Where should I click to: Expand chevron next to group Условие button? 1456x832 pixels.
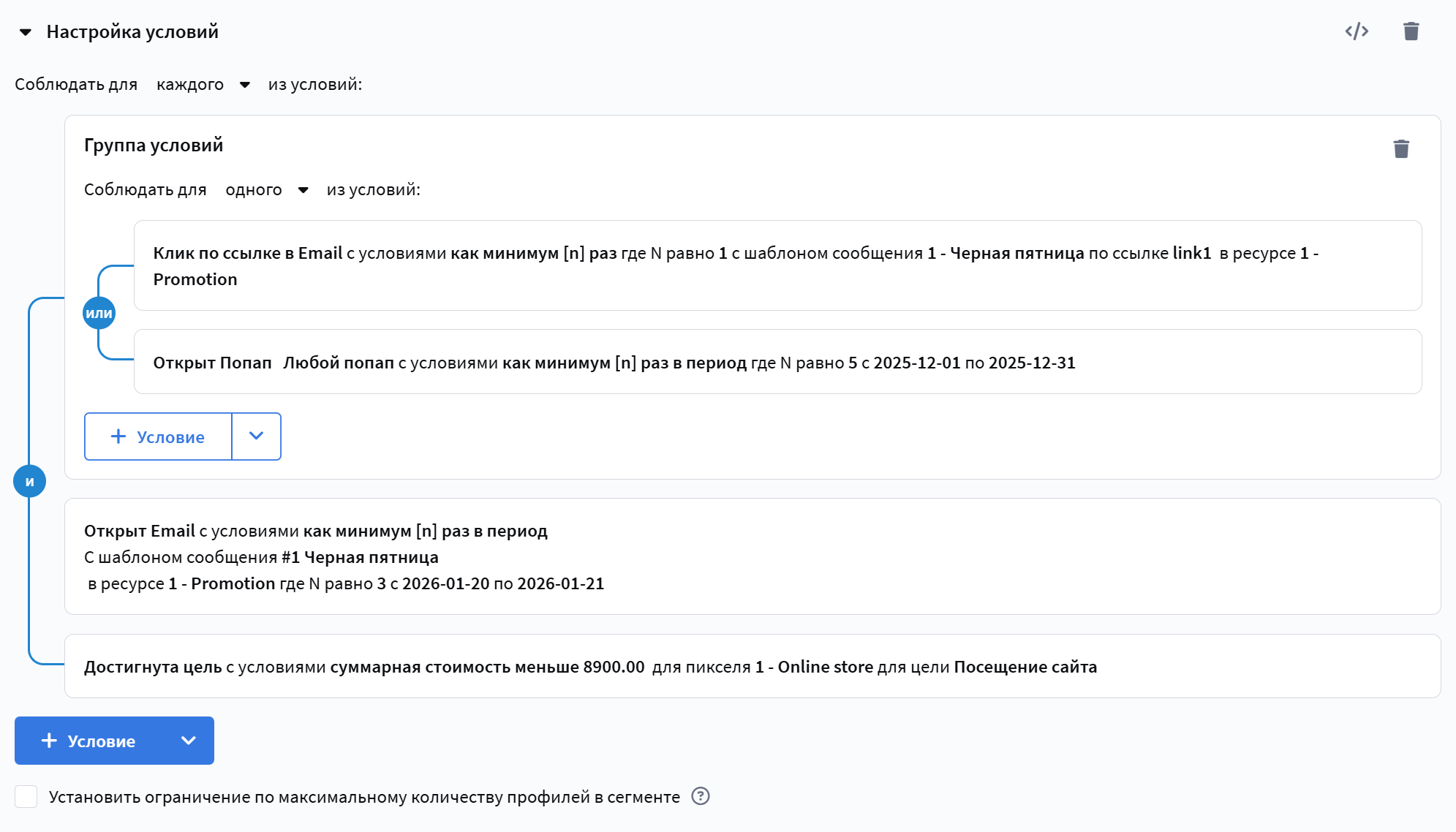[x=256, y=436]
